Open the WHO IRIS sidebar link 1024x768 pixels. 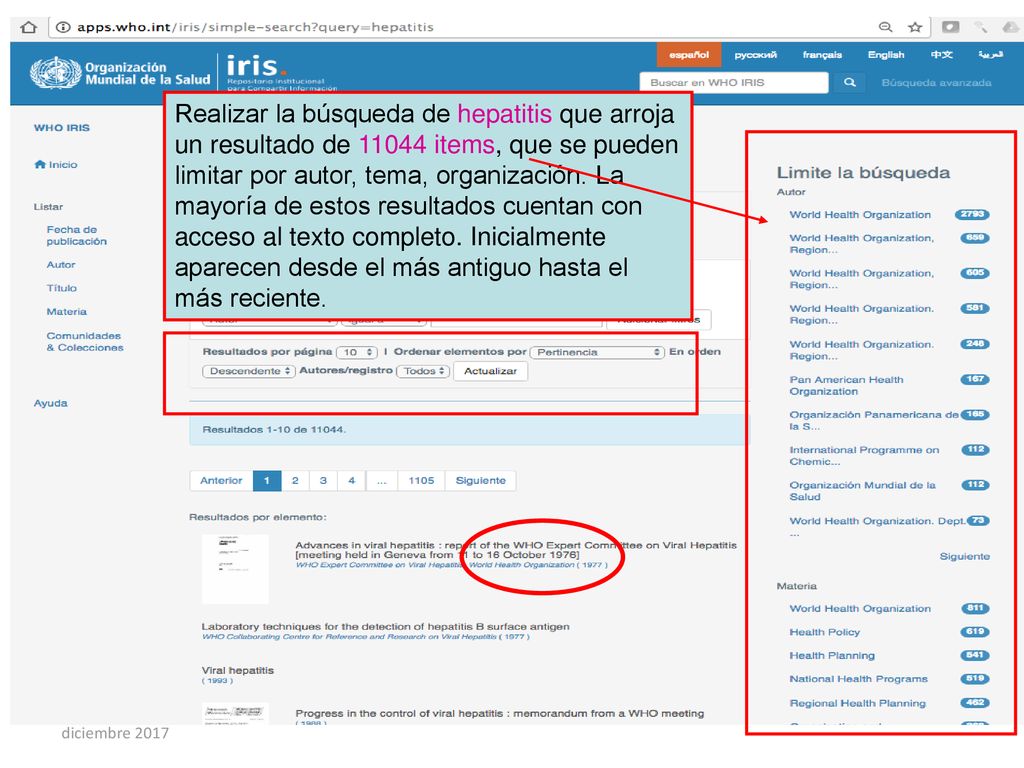[62, 128]
